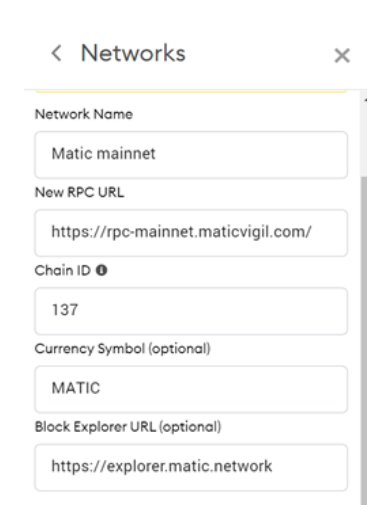The height and width of the screenshot is (516, 377).
Task: Edit the Currency Symbol field with MATIC
Action: [x=191, y=389]
